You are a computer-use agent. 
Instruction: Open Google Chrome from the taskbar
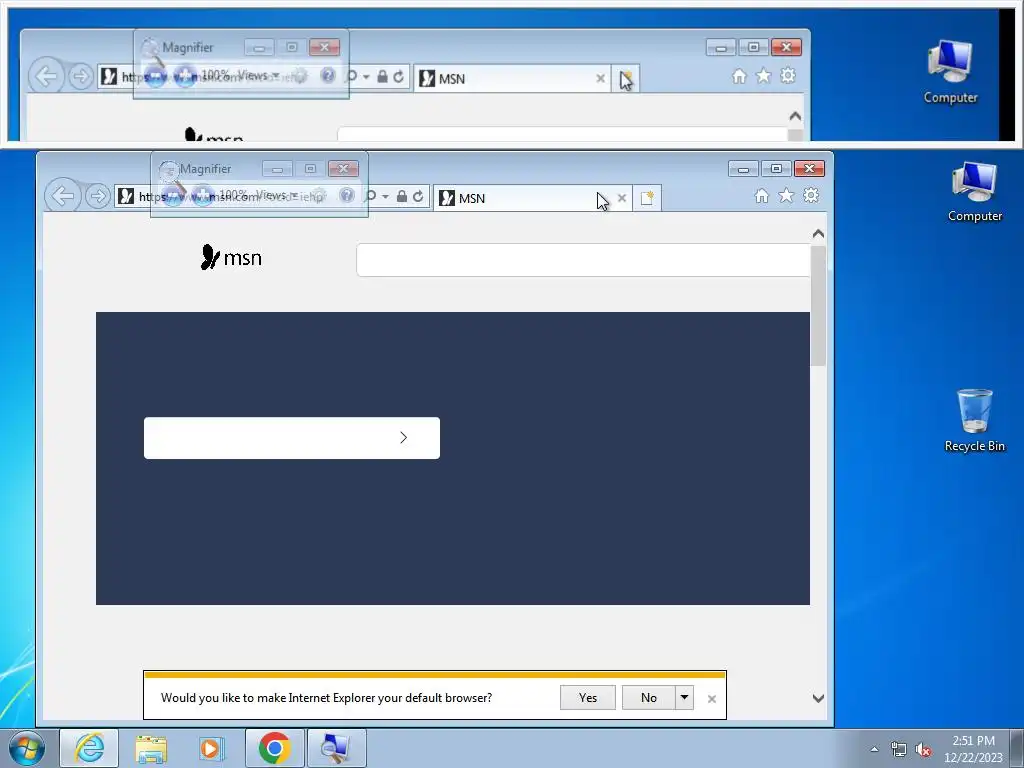274,748
